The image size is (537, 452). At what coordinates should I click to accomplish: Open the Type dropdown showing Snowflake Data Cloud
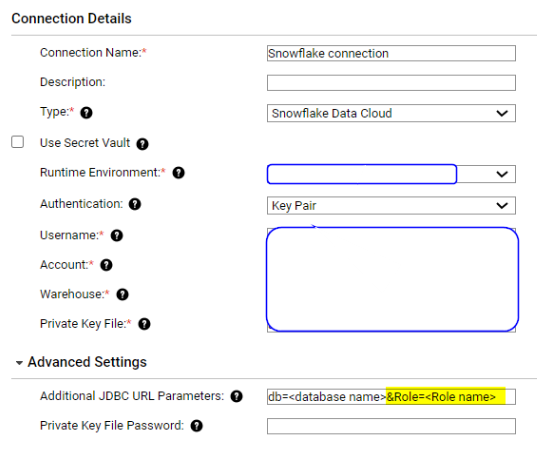pyautogui.click(x=391, y=113)
